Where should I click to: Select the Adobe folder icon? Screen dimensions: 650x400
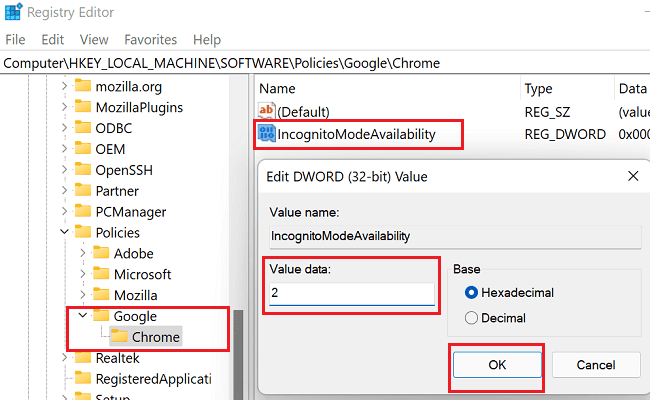pyautogui.click(x=101, y=252)
